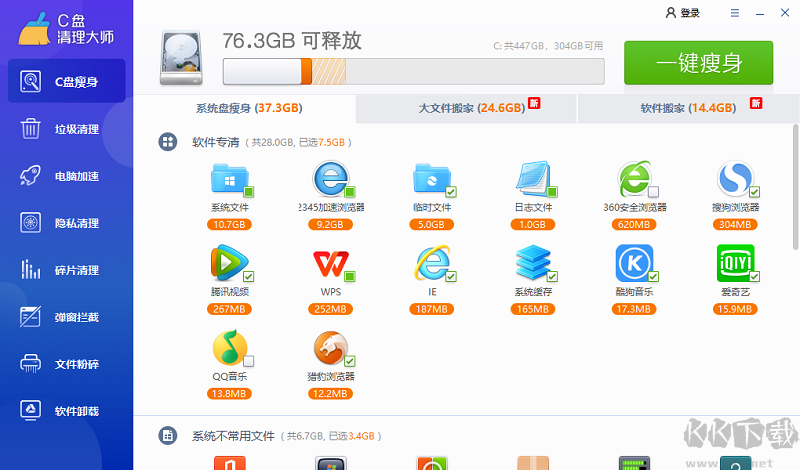
Task: Click the 登录 login link
Action: [x=683, y=13]
